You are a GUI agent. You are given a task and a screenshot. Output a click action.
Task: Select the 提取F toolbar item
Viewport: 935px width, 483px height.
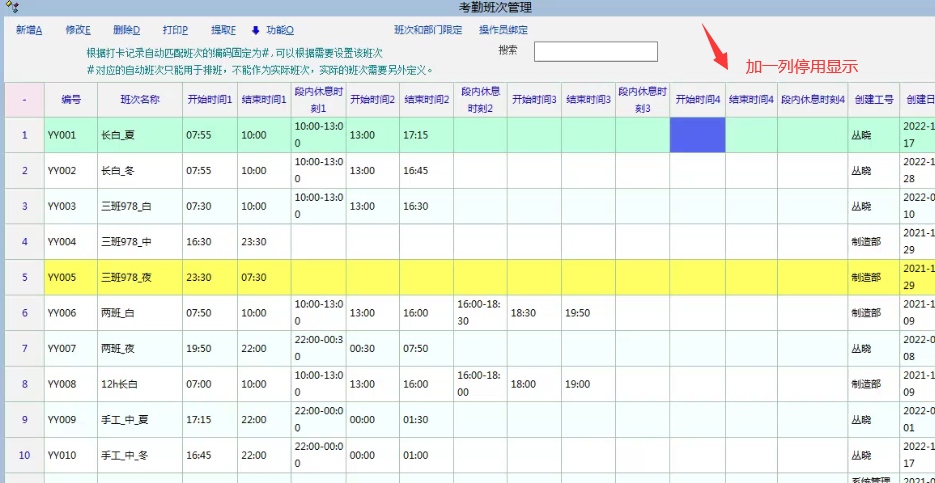coord(224,30)
